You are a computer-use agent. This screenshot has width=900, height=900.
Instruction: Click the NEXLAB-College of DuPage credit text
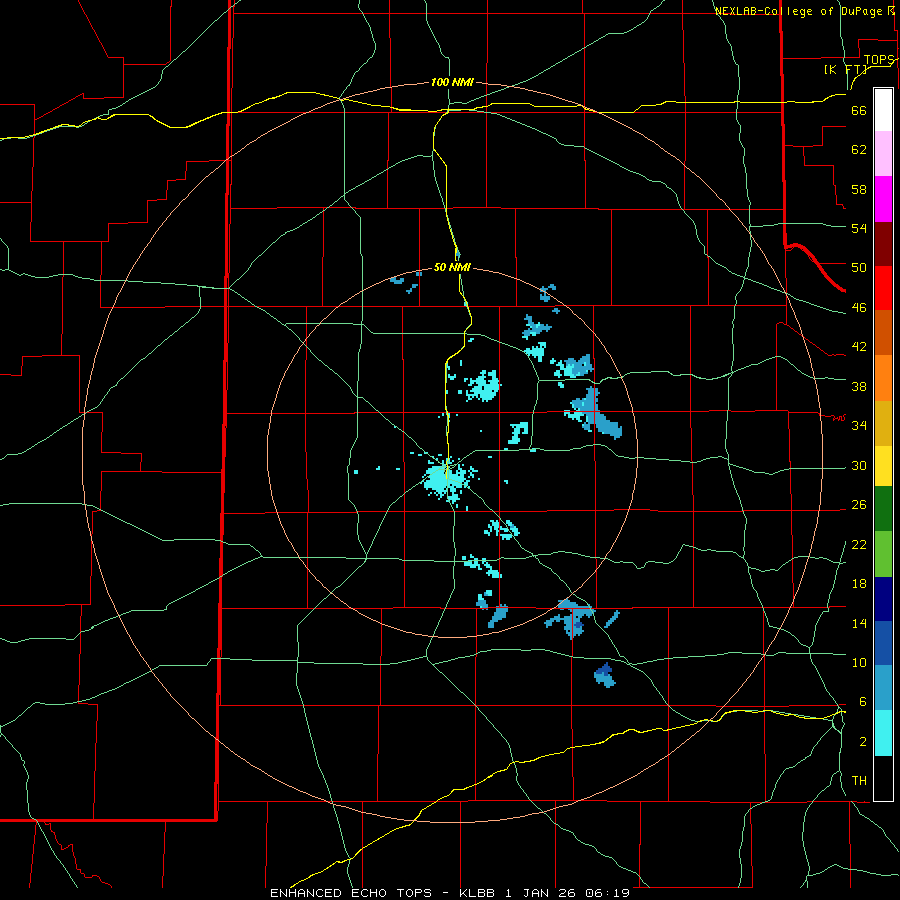(798, 11)
